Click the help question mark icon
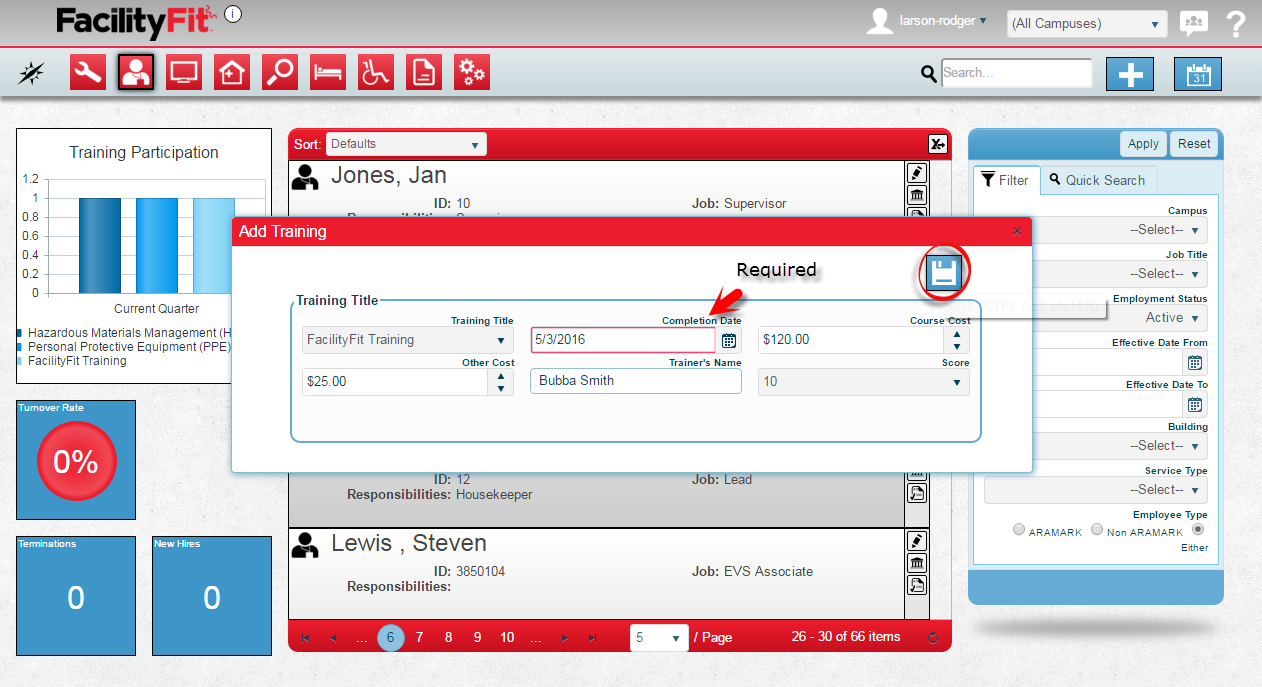 1236,24
